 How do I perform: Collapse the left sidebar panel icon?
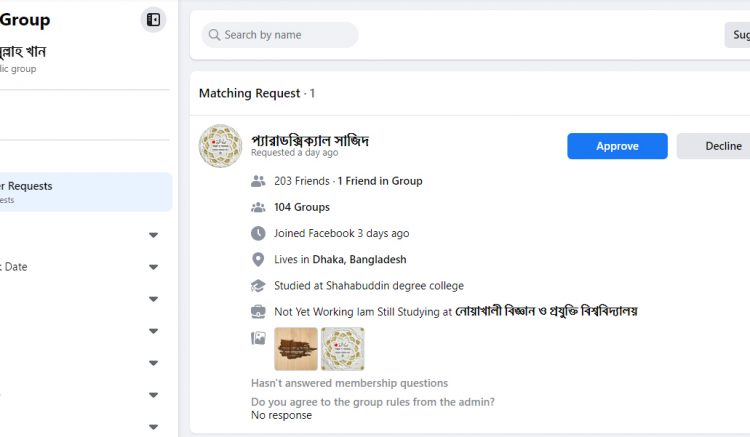[153, 19]
